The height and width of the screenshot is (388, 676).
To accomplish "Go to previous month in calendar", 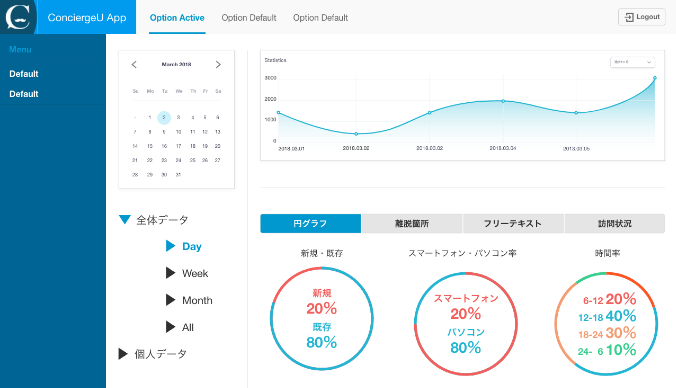I will [x=134, y=64].
